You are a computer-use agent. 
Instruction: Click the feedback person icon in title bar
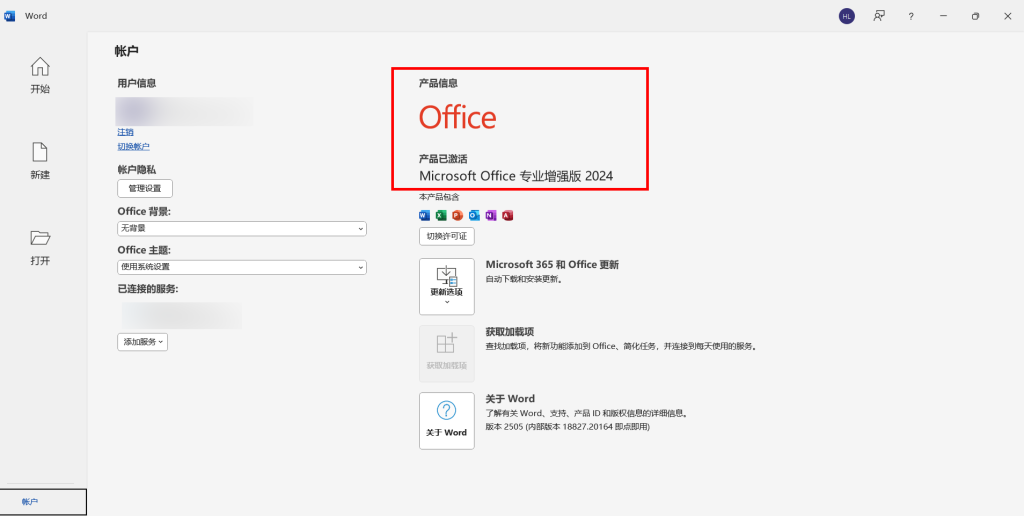[x=879, y=16]
